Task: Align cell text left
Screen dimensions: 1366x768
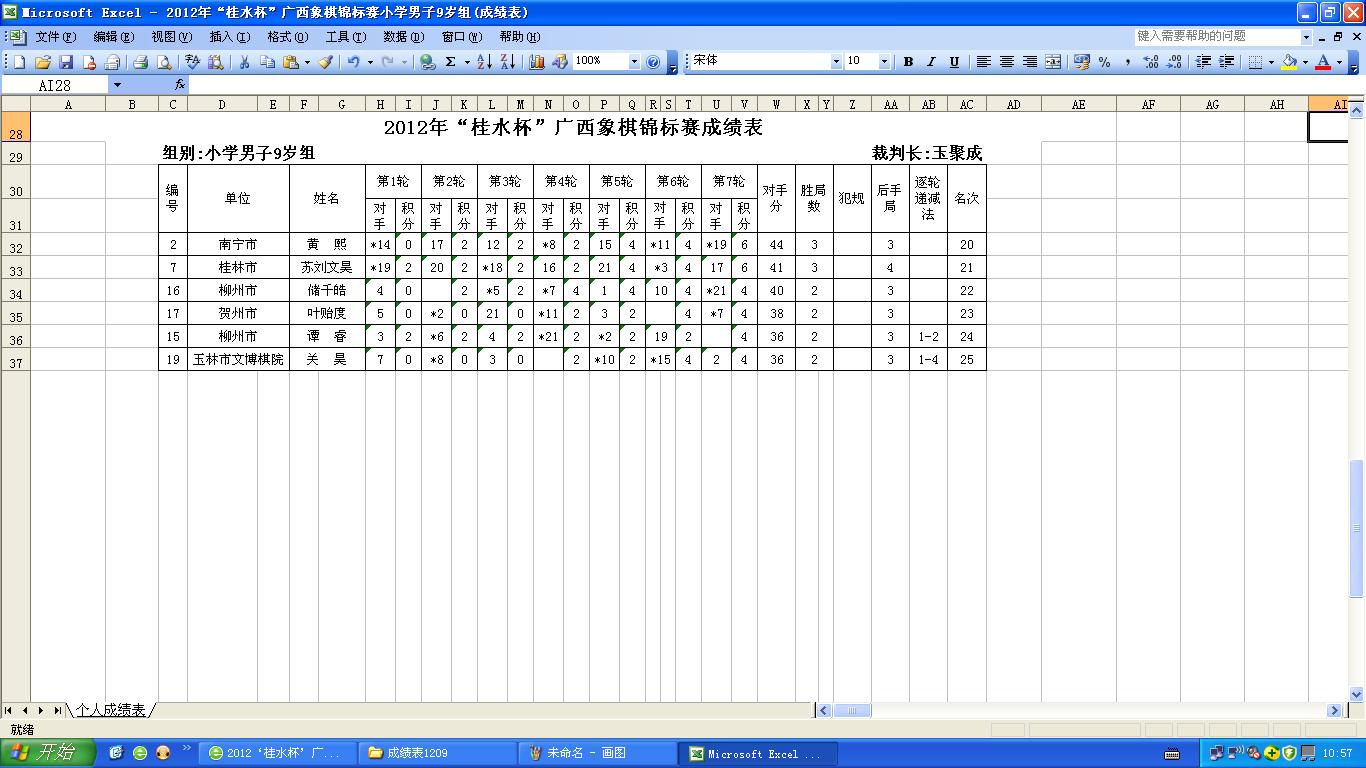Action: 983,62
